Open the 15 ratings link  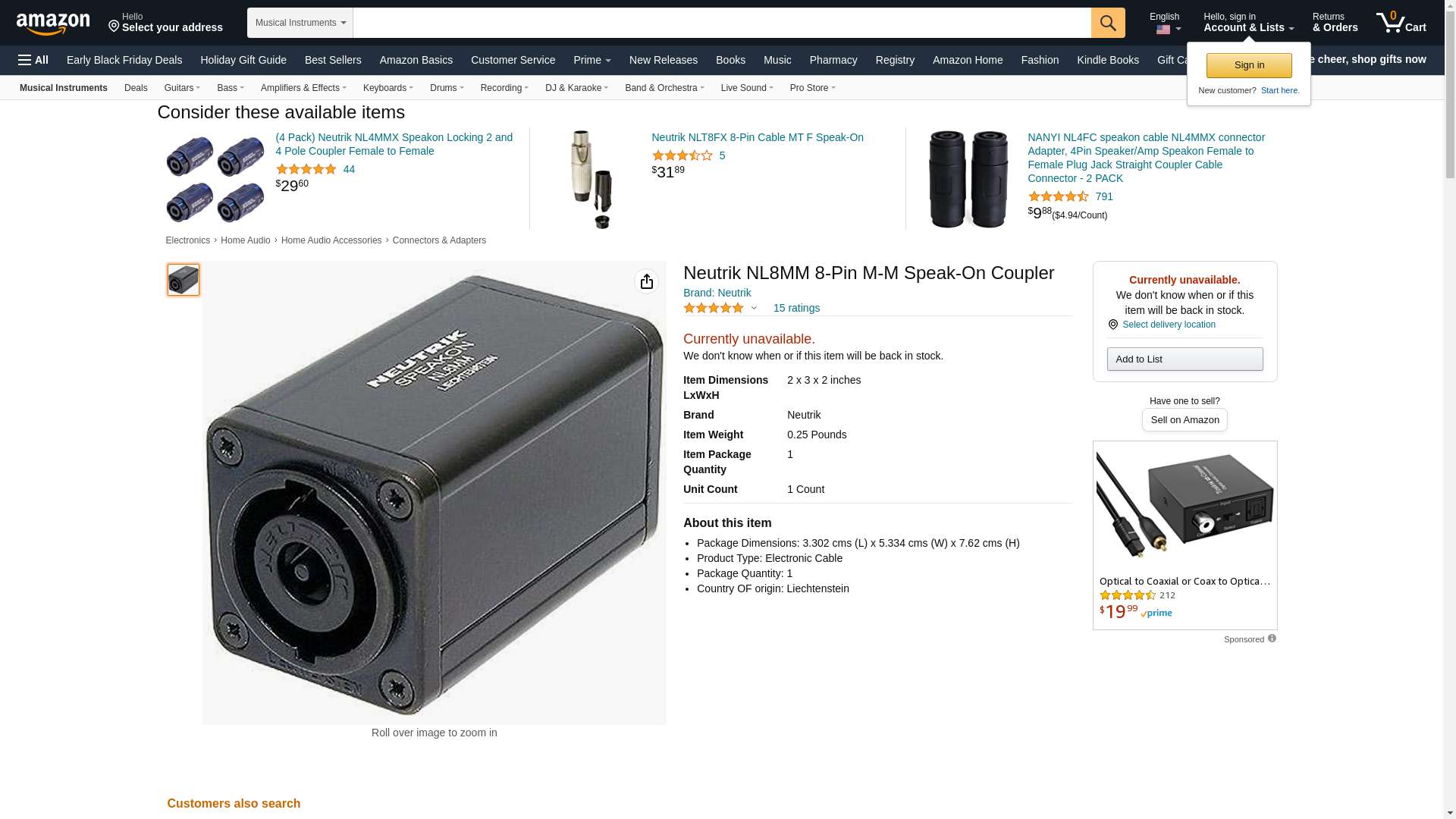tap(796, 308)
